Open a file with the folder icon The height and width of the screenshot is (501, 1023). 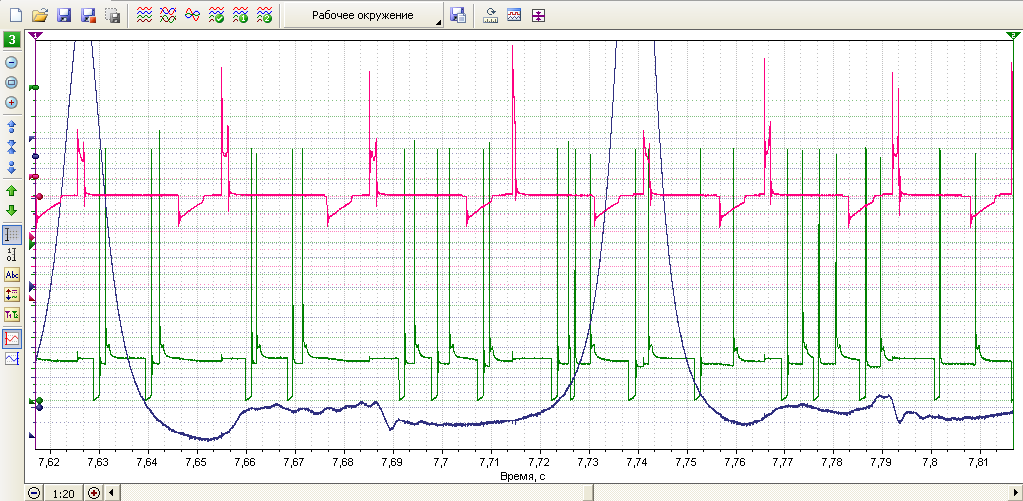tap(40, 16)
